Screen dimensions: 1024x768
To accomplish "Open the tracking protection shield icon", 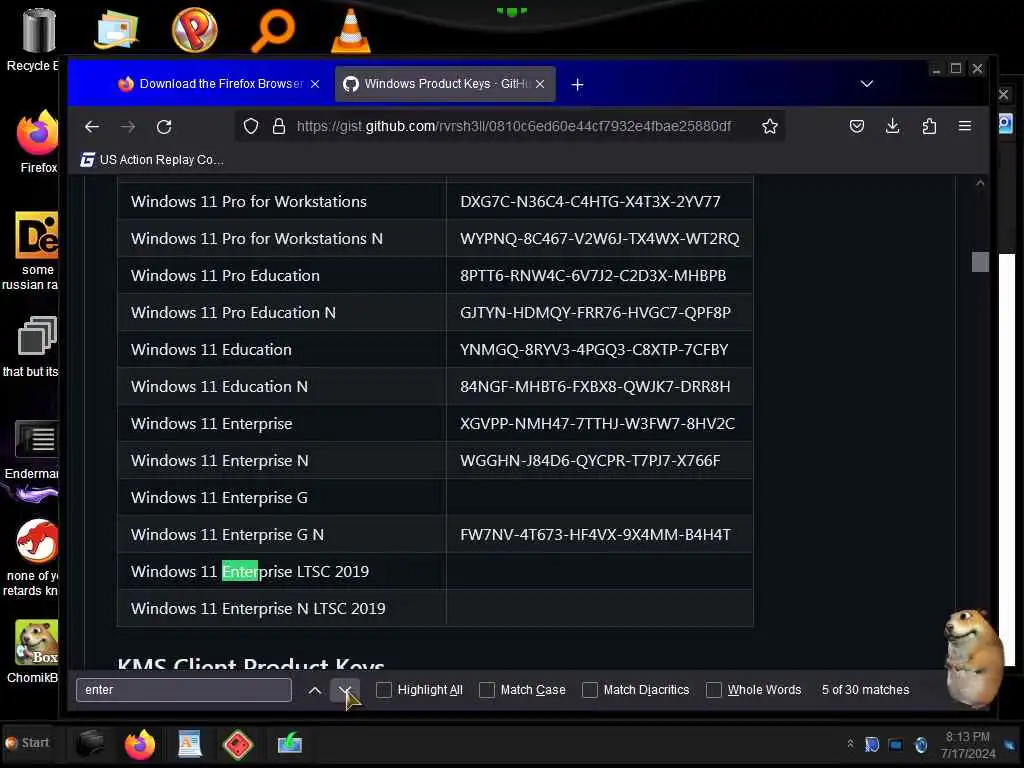I will coord(251,126).
